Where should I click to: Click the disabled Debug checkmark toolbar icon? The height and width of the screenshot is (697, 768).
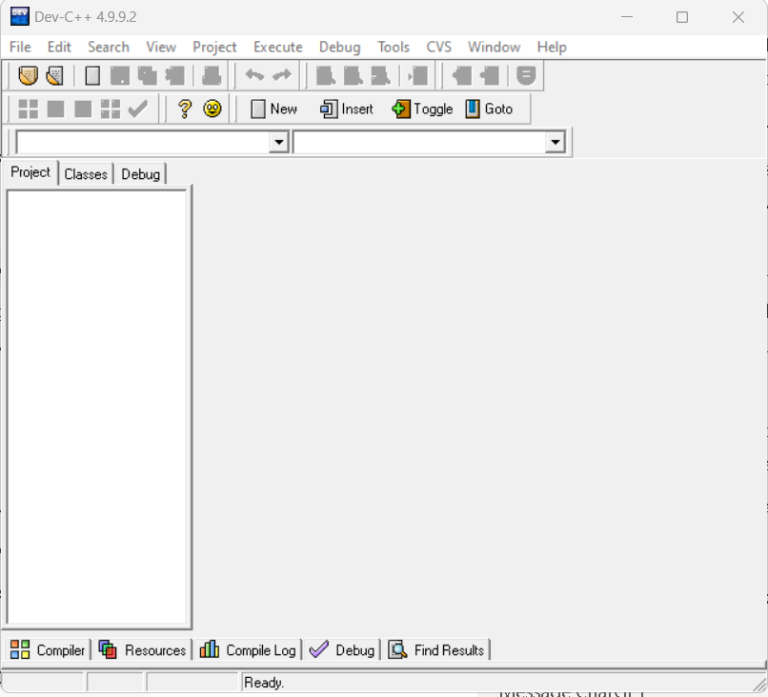click(138, 109)
